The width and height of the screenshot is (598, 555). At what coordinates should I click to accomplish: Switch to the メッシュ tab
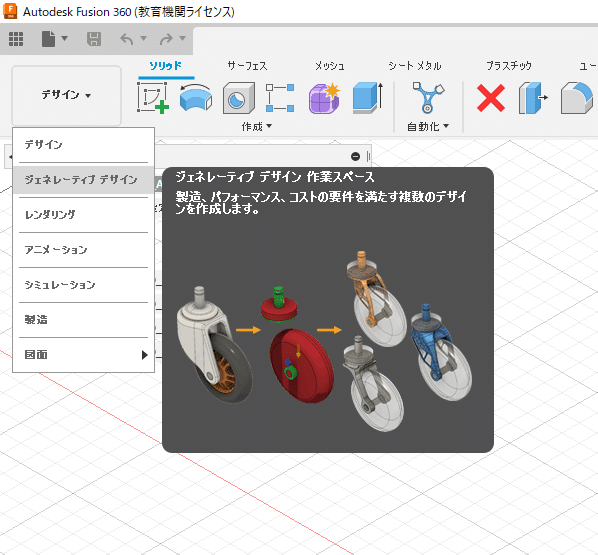330,66
